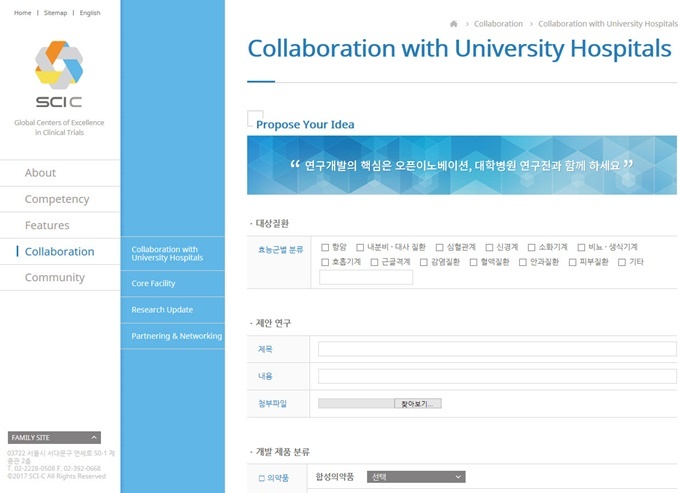Click the Sitemap link
This screenshot has height=493, width=680.
[x=56, y=13]
